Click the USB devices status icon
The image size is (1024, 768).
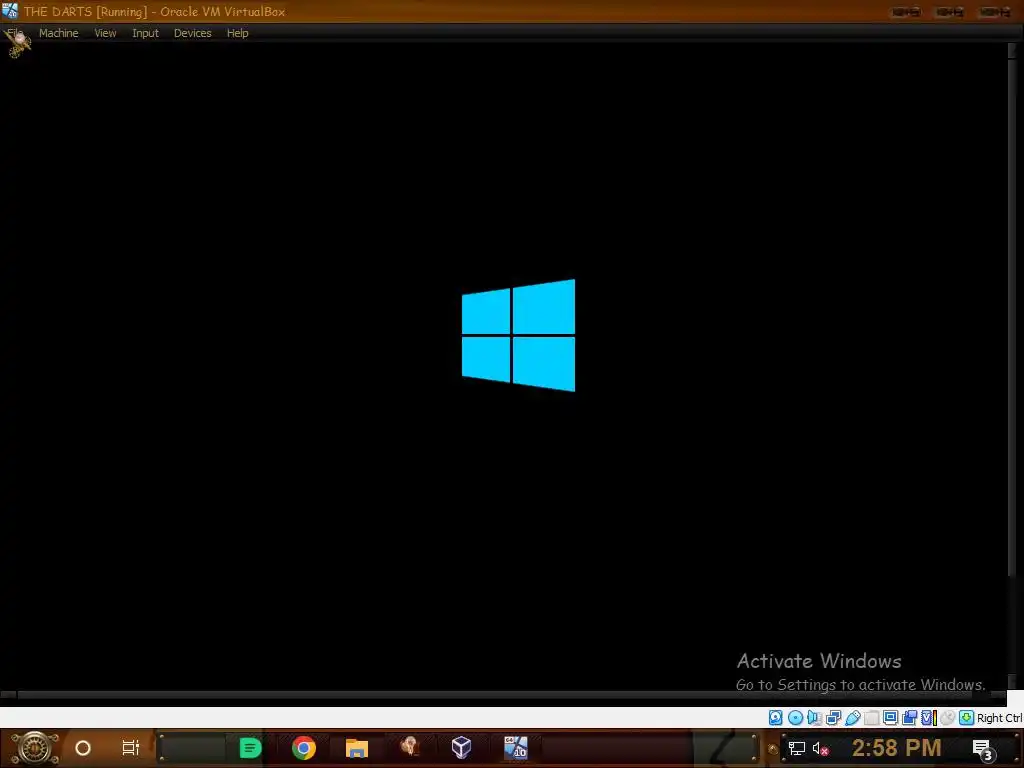852,718
